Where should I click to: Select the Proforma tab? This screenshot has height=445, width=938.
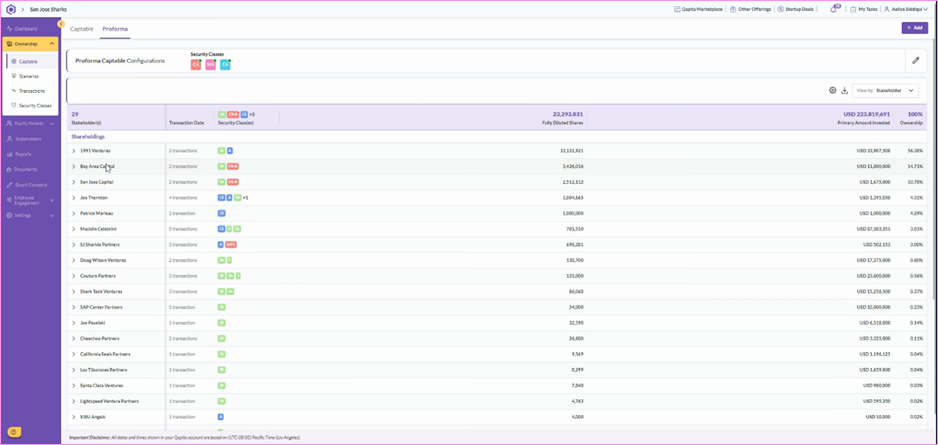115,29
